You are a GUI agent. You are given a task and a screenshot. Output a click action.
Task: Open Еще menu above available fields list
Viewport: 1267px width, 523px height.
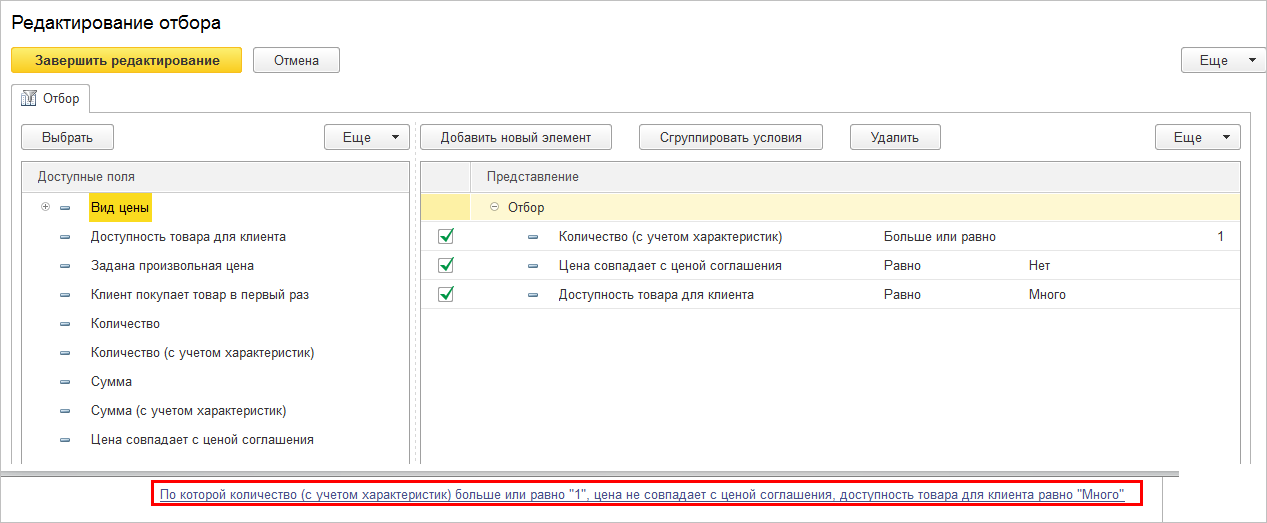pos(366,137)
